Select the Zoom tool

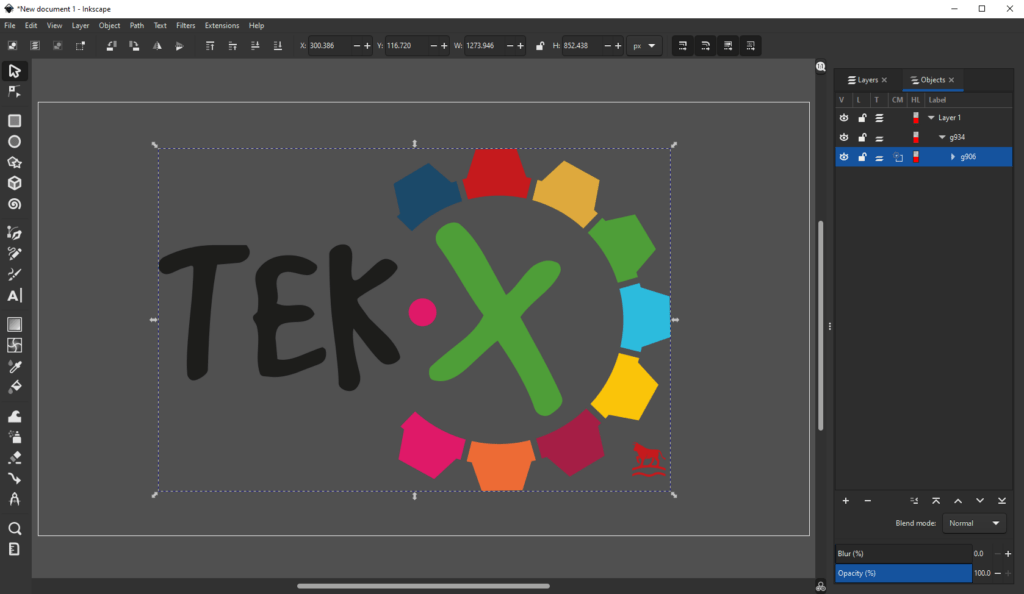pyautogui.click(x=14, y=528)
